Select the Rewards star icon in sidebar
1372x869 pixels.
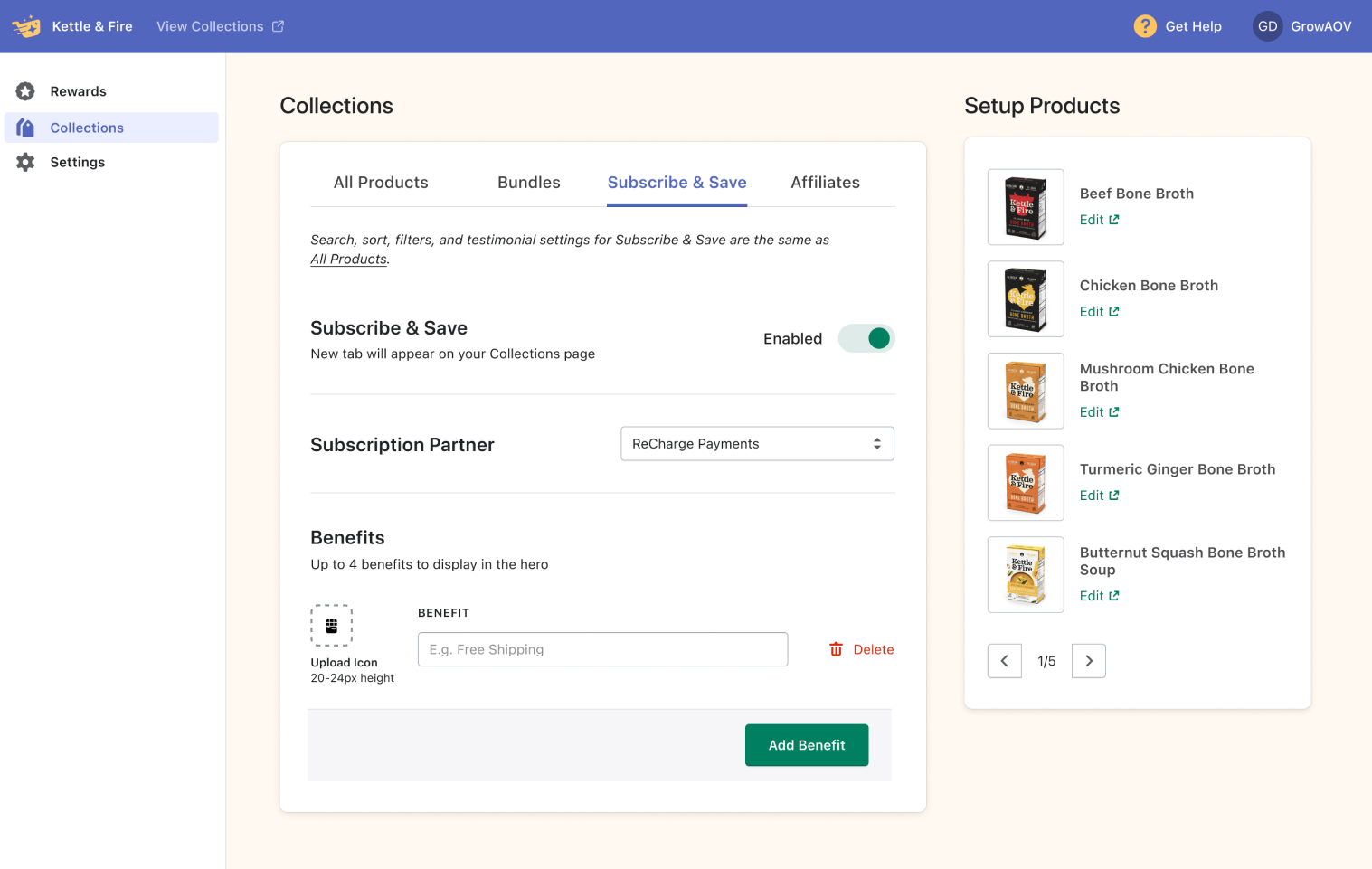click(25, 91)
